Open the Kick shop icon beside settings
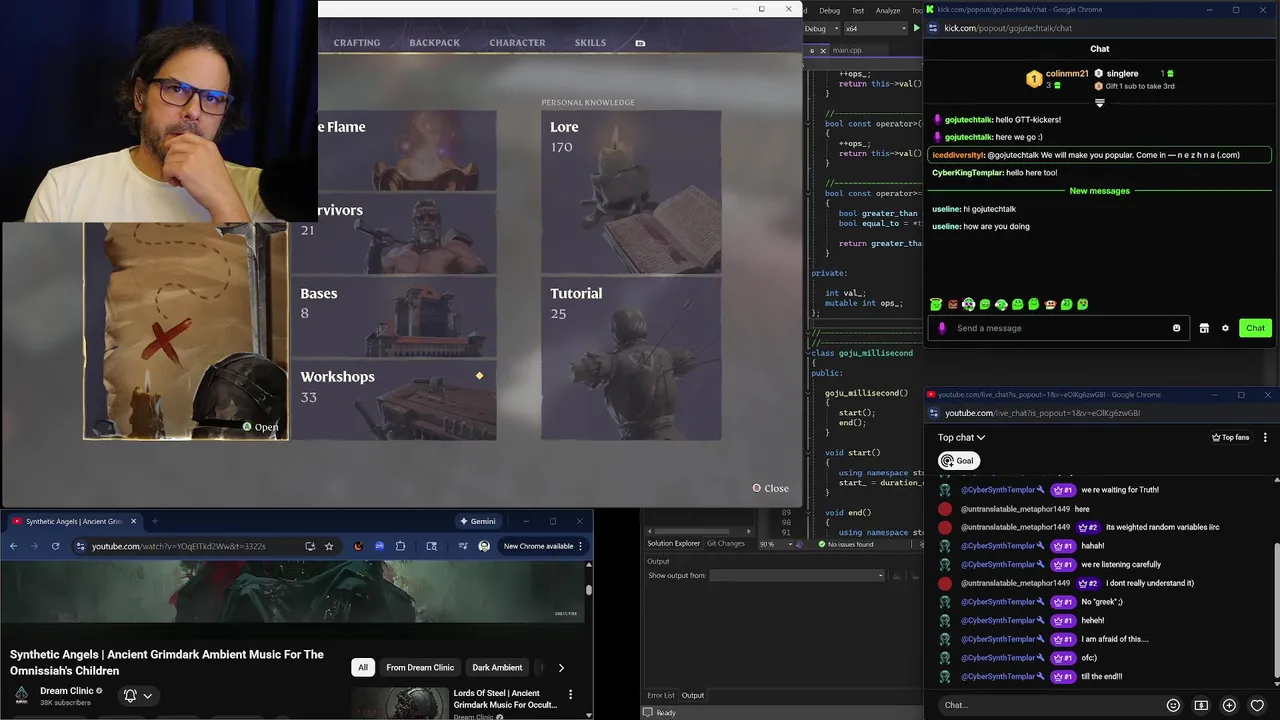The image size is (1280, 720). point(1204,328)
